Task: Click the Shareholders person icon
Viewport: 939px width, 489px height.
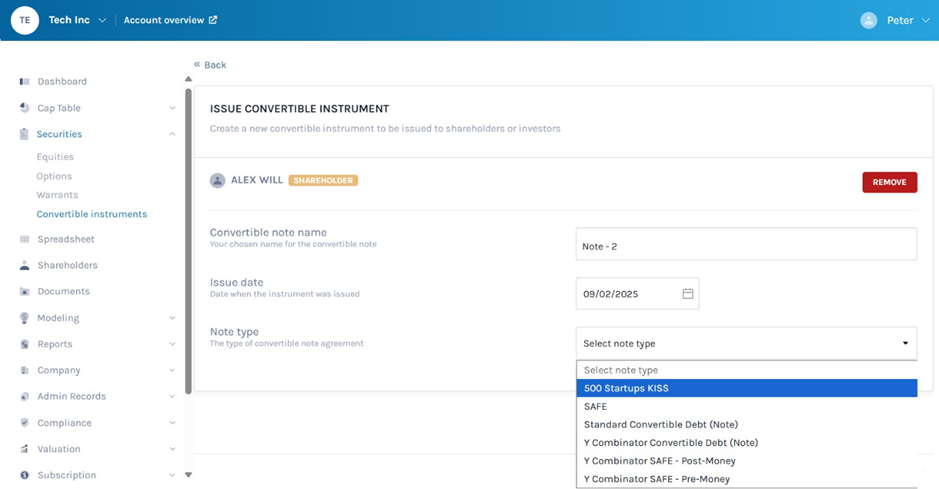Action: click(x=24, y=266)
